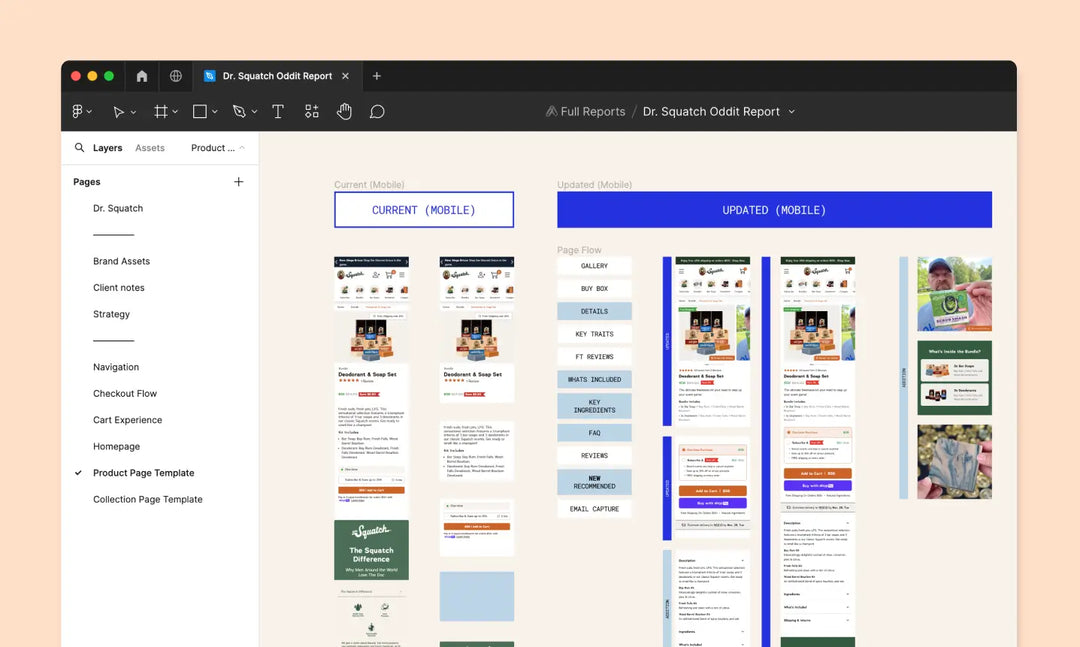Activate the Hand tool
Viewport: 1080px width, 647px height.
344,112
